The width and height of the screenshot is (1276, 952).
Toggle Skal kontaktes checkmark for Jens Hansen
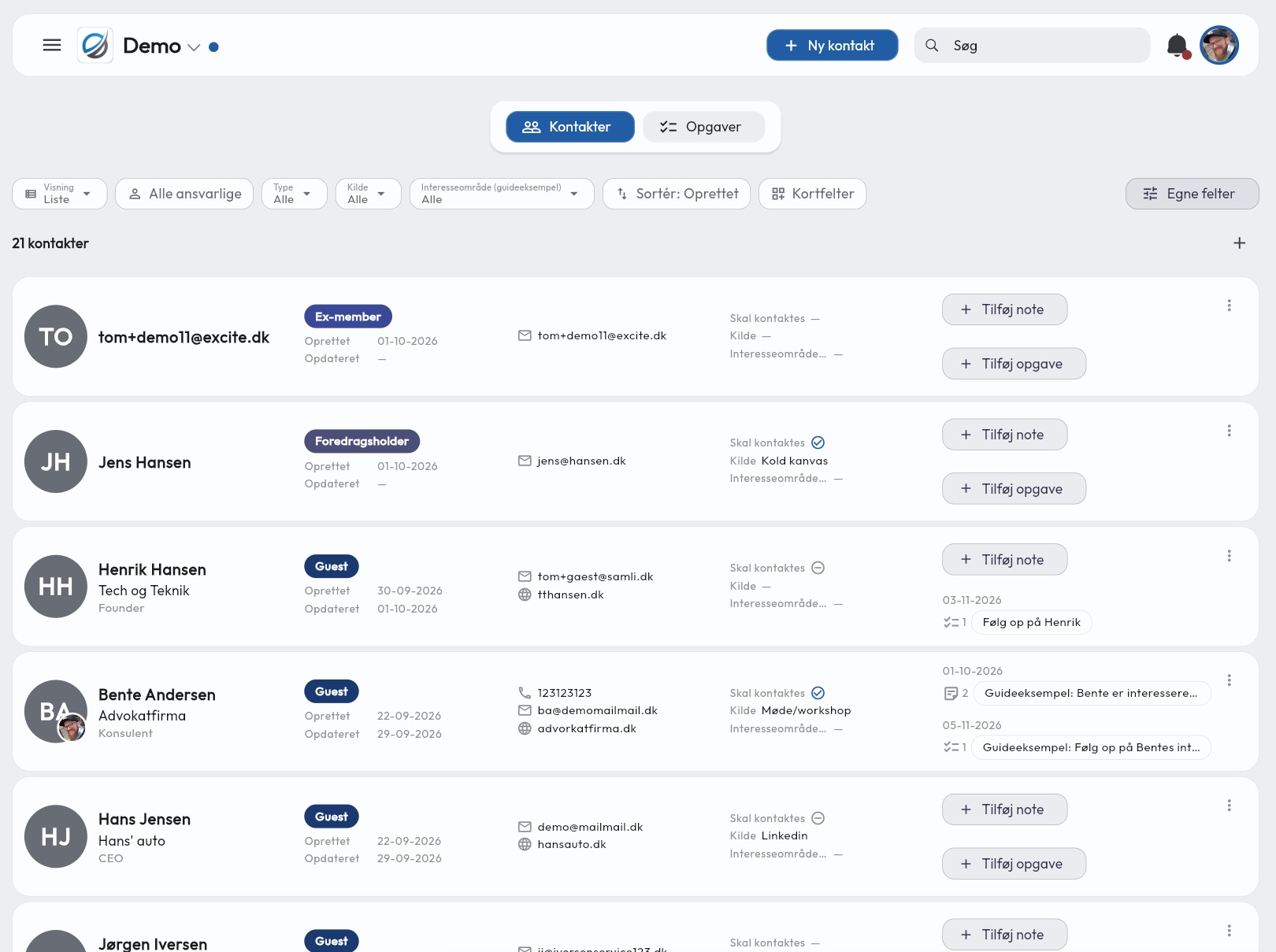click(818, 443)
